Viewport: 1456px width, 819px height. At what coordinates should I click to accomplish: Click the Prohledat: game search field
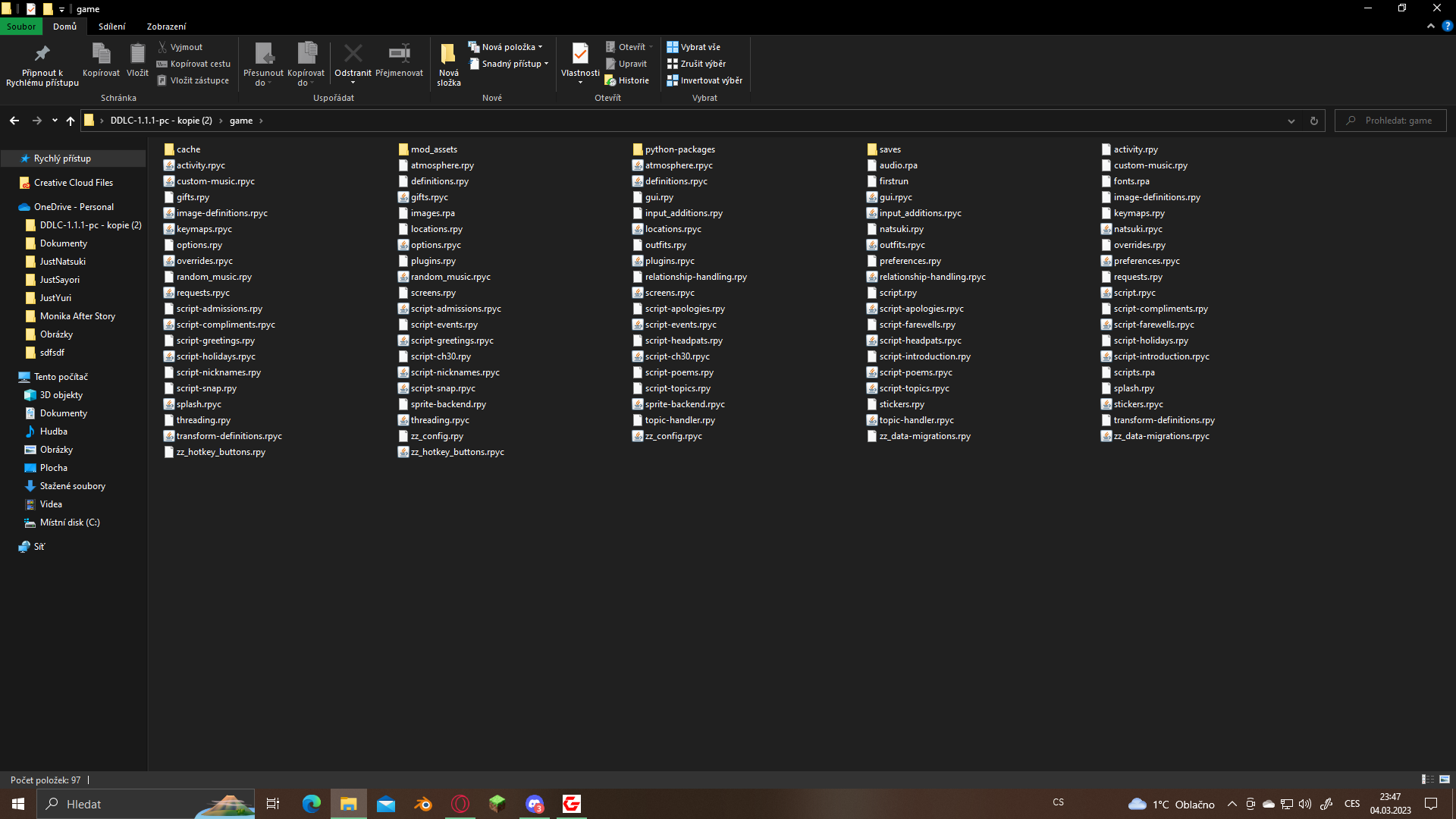click(1390, 120)
